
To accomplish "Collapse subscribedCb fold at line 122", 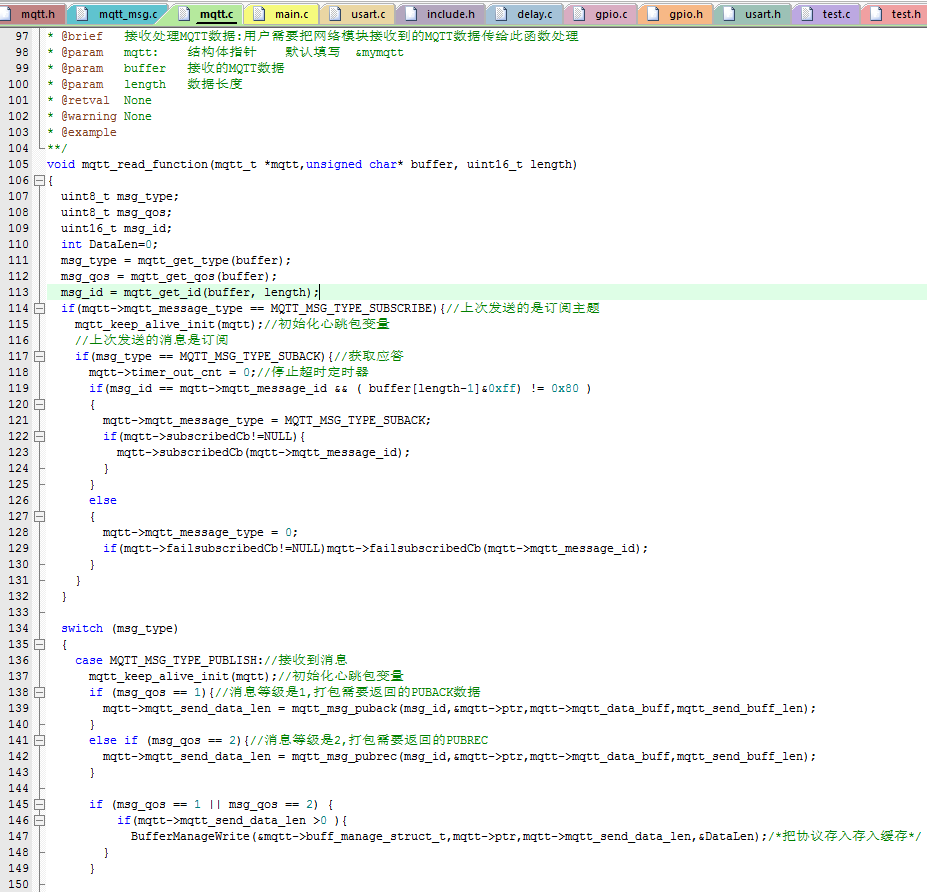I will point(40,436).
